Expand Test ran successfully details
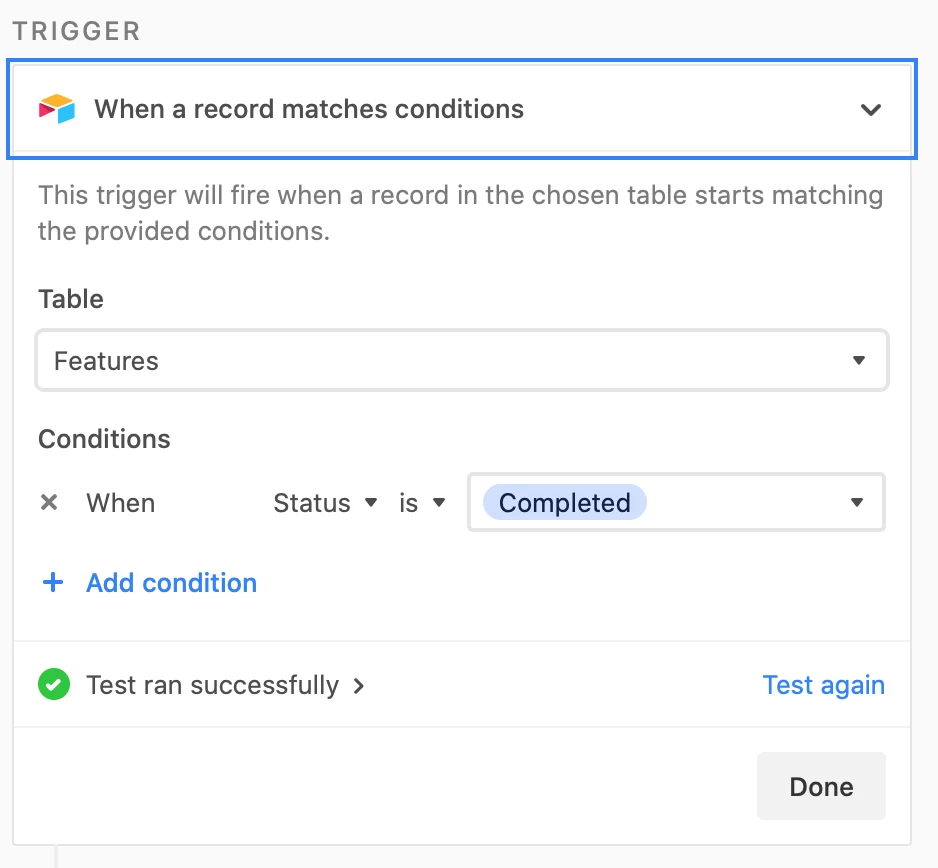Screen dimensions: 938x868 tap(212, 685)
